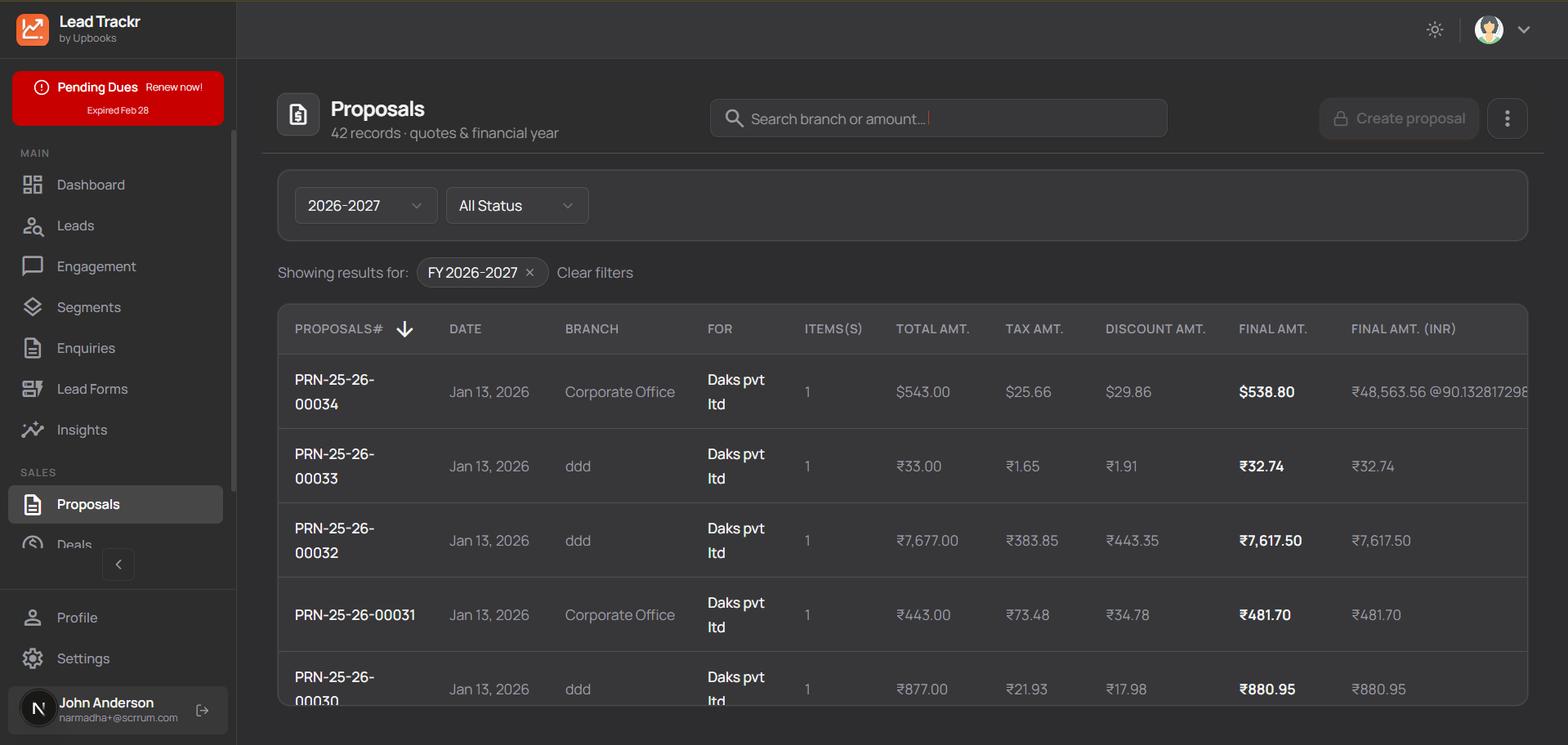Toggle the light/dark theme sun icon
The height and width of the screenshot is (745, 1568).
[1435, 30]
